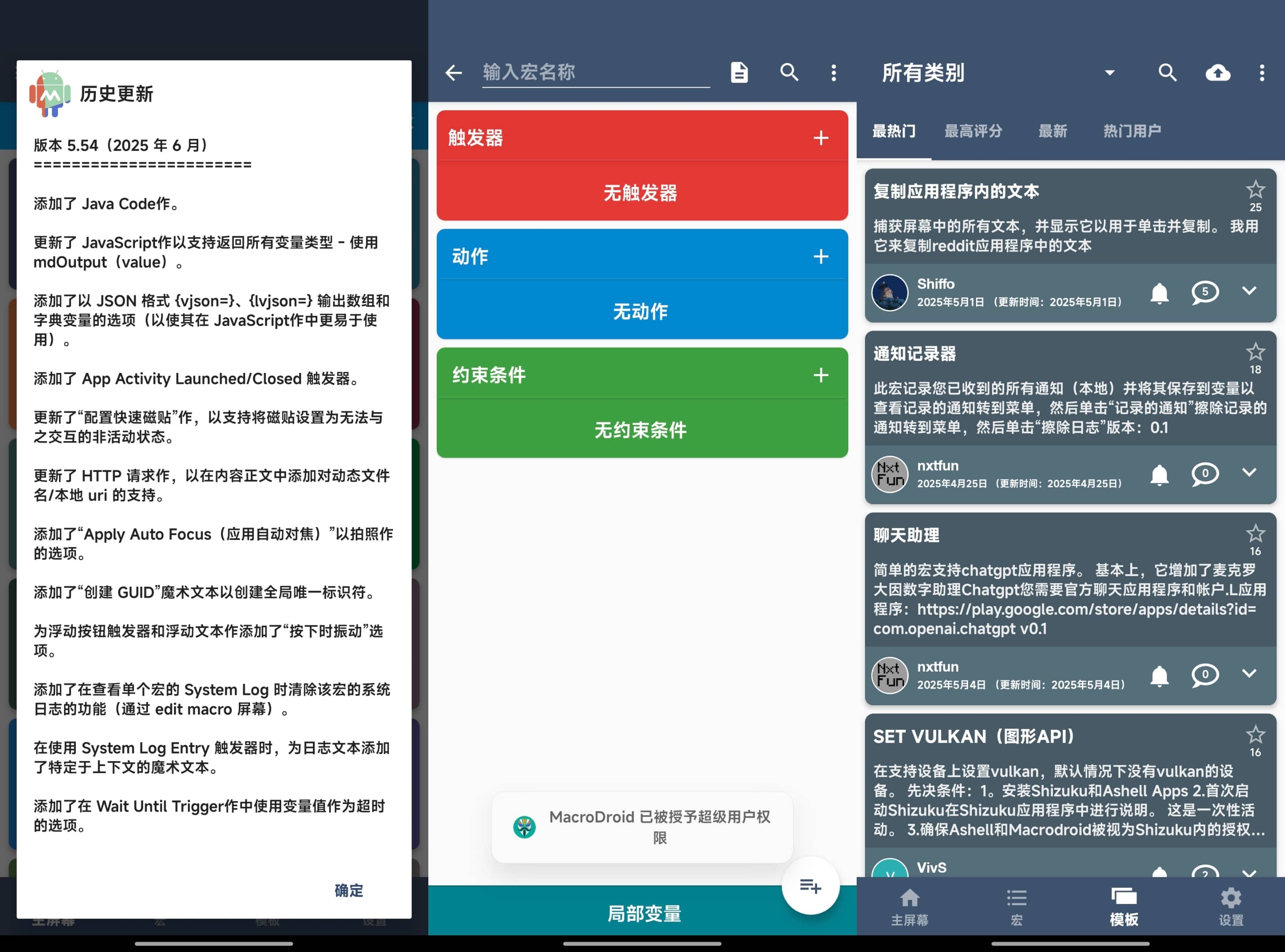Click the VivS username
This screenshot has width=1285, height=952.
(932, 867)
